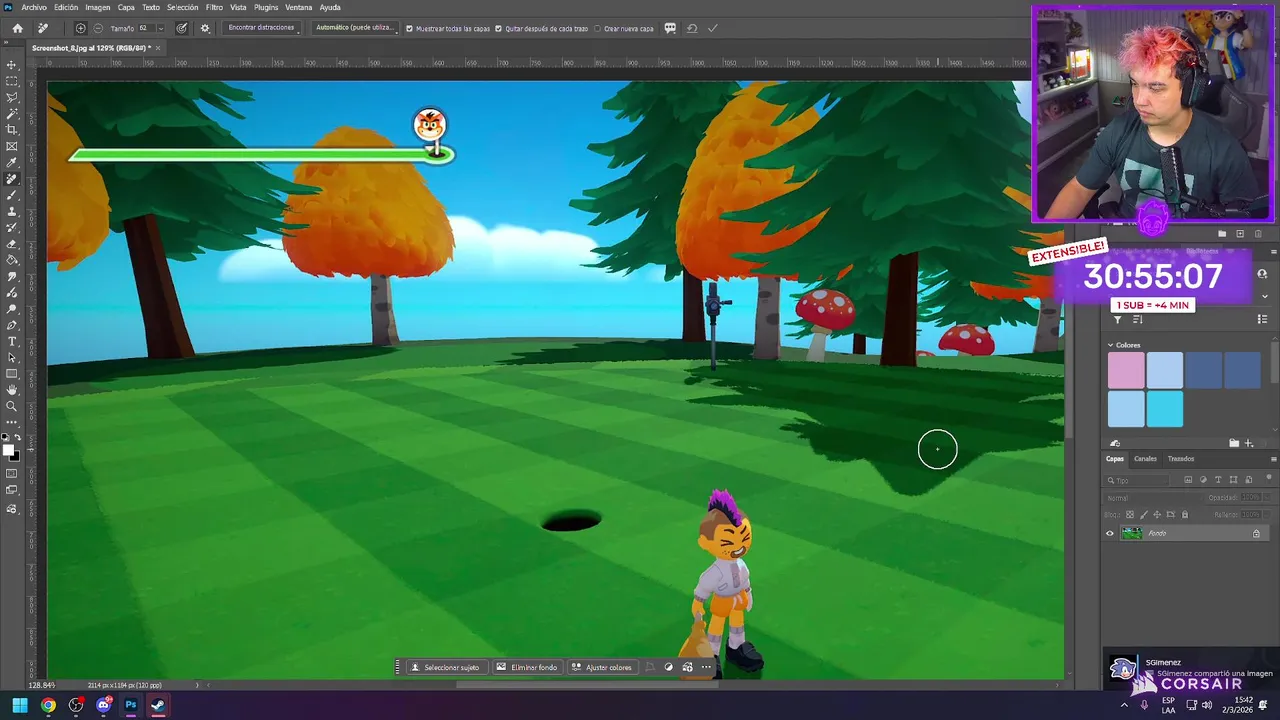Collapse the Colores group

[1110, 345]
